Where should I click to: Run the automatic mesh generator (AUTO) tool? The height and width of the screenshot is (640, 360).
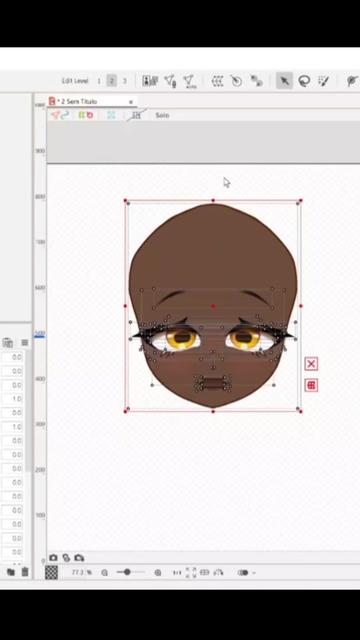tap(189, 81)
